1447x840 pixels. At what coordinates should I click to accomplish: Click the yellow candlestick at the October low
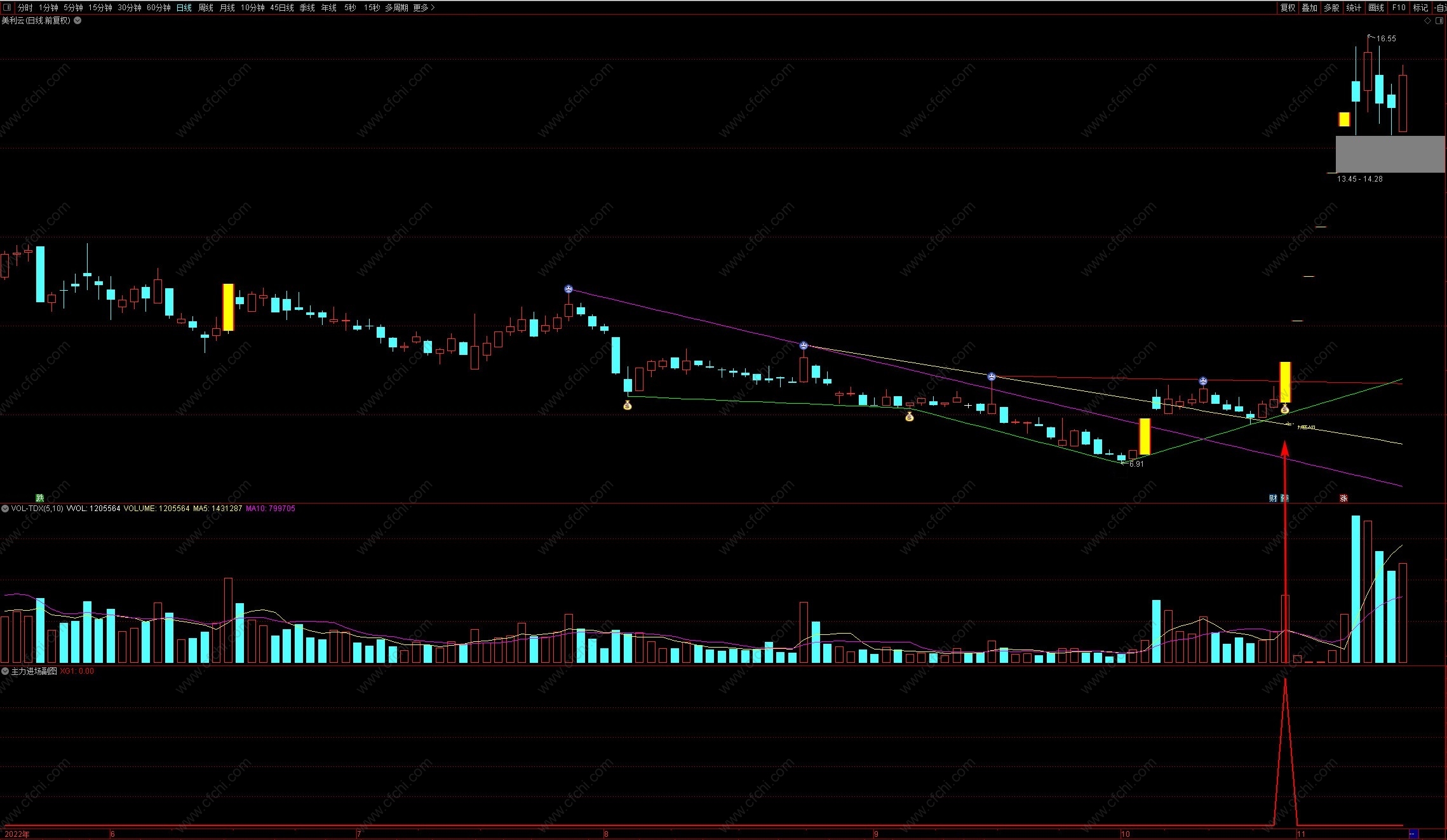(x=1145, y=436)
